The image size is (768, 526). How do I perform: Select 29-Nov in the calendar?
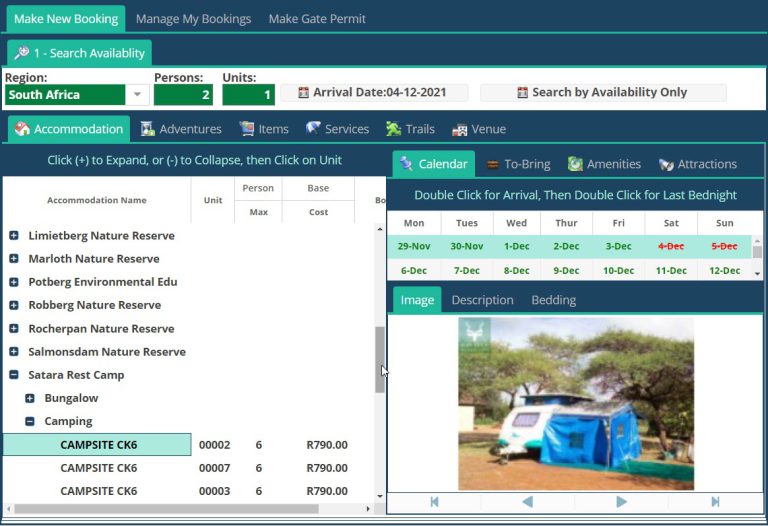click(x=414, y=246)
